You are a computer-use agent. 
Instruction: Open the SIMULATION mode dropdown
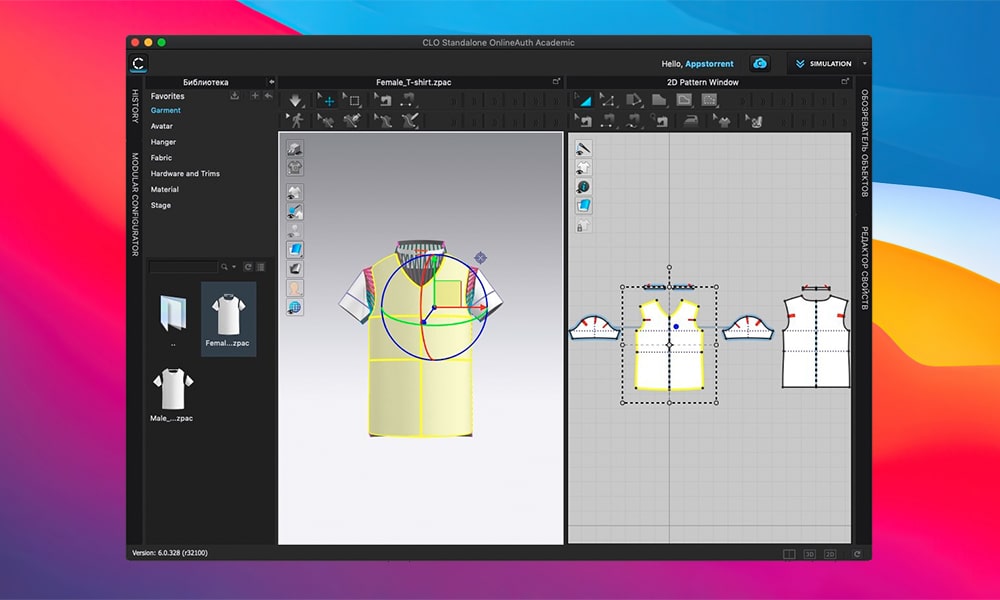865,63
